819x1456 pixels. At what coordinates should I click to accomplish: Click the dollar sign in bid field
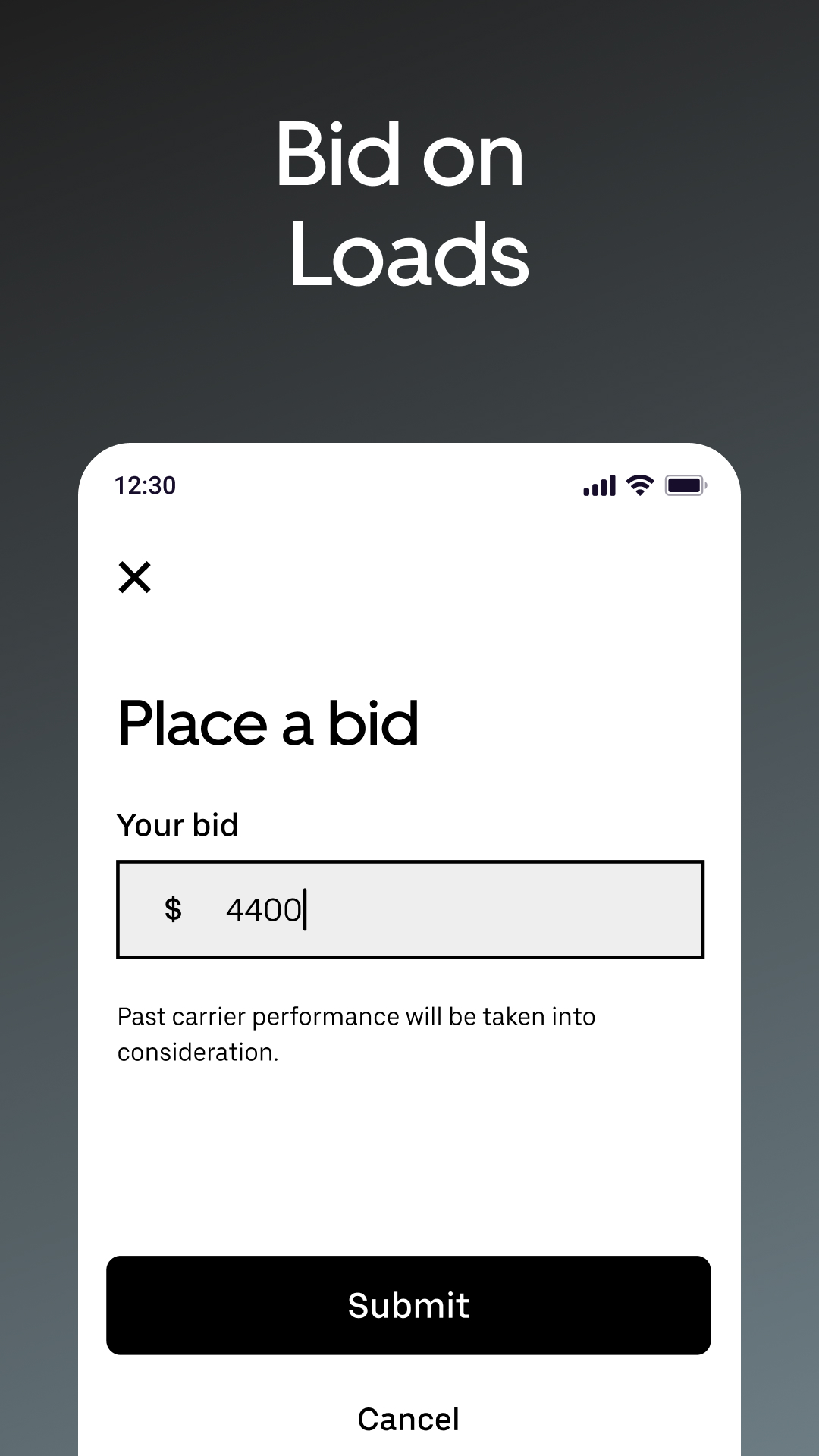(x=173, y=909)
